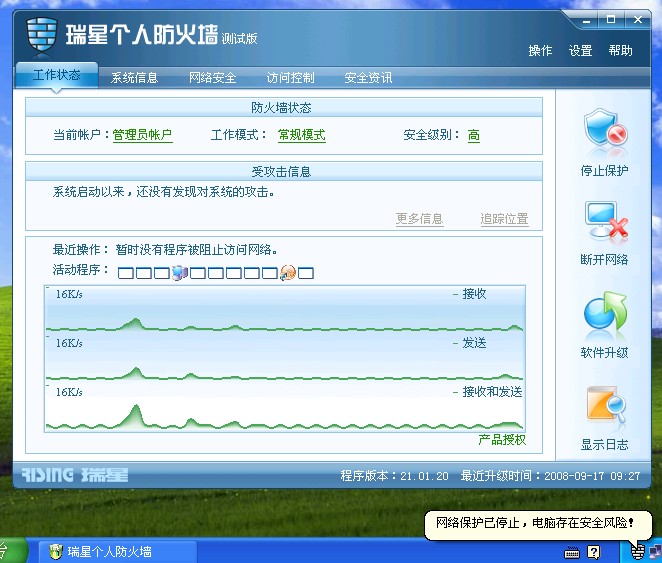Click text 暂时没有程序被阻止访问网络
This screenshot has height=563, width=662.
click(197, 250)
